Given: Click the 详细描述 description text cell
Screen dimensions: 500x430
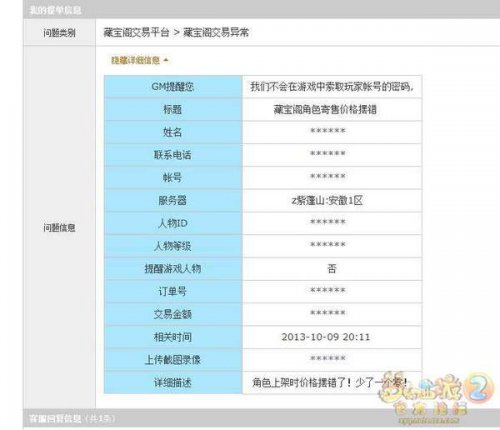Looking at the screenshot, I should point(332,382).
